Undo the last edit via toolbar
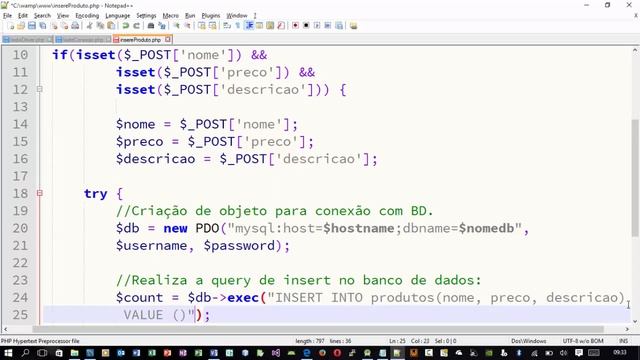Screen dimensions: 640x360 (126, 26)
